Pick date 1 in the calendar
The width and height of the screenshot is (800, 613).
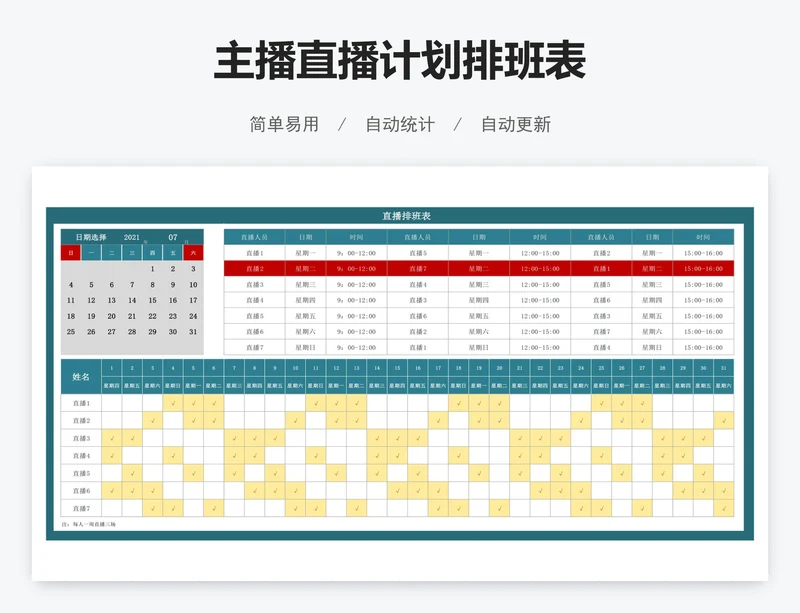[x=153, y=269]
